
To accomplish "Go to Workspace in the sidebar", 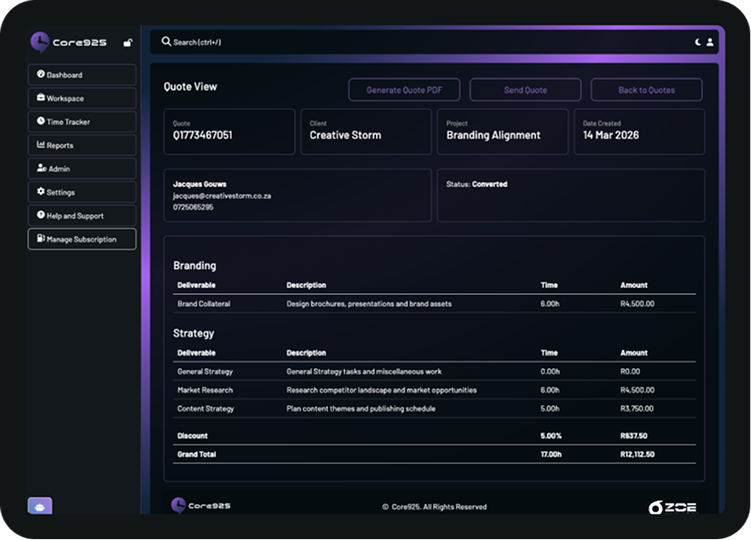I will click(x=82, y=98).
